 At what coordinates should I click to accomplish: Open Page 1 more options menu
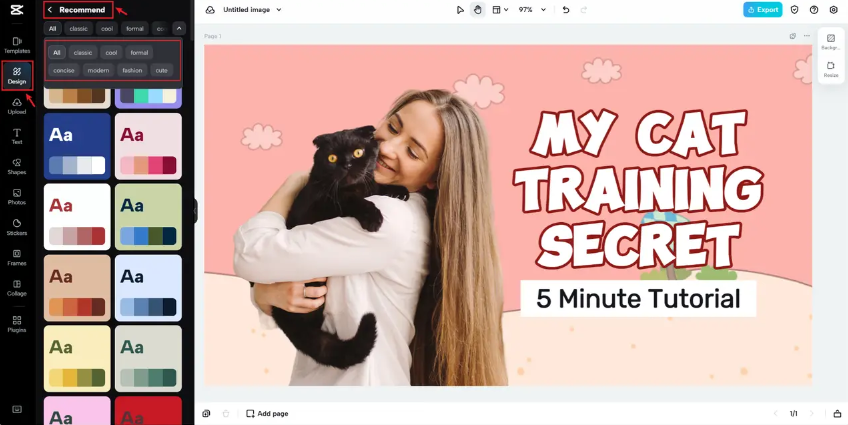click(807, 36)
